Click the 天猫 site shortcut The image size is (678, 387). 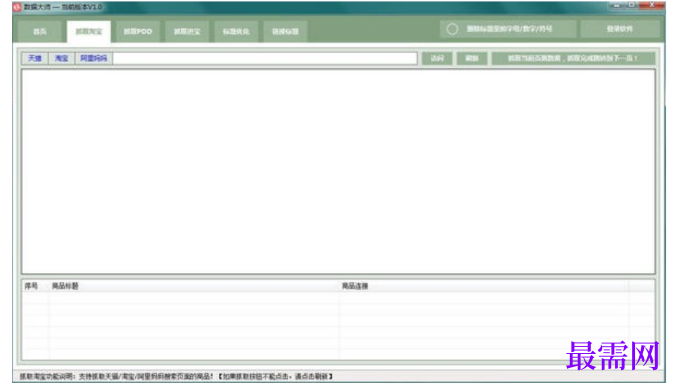[x=35, y=58]
